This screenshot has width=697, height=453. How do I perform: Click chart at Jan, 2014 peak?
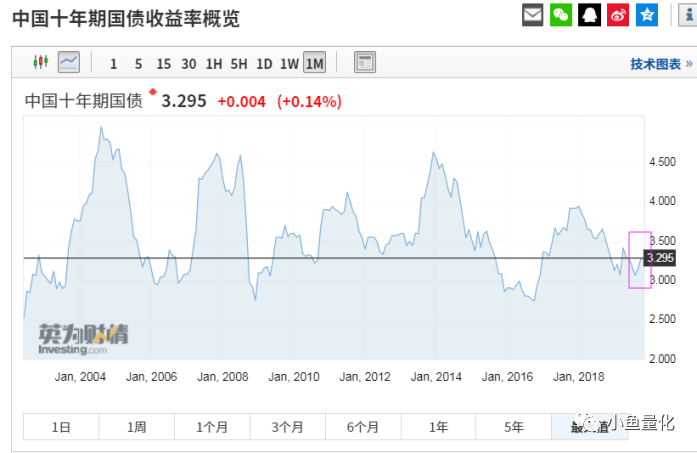(x=433, y=153)
